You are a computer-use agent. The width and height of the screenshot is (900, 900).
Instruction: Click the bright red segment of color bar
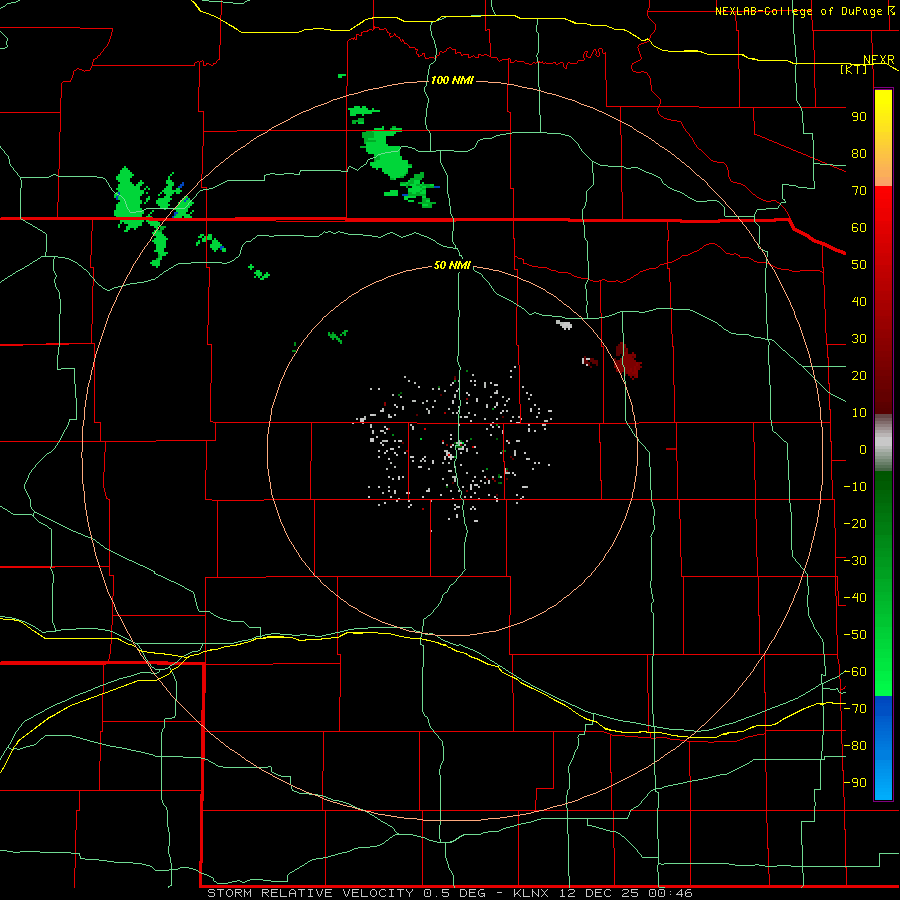883,210
